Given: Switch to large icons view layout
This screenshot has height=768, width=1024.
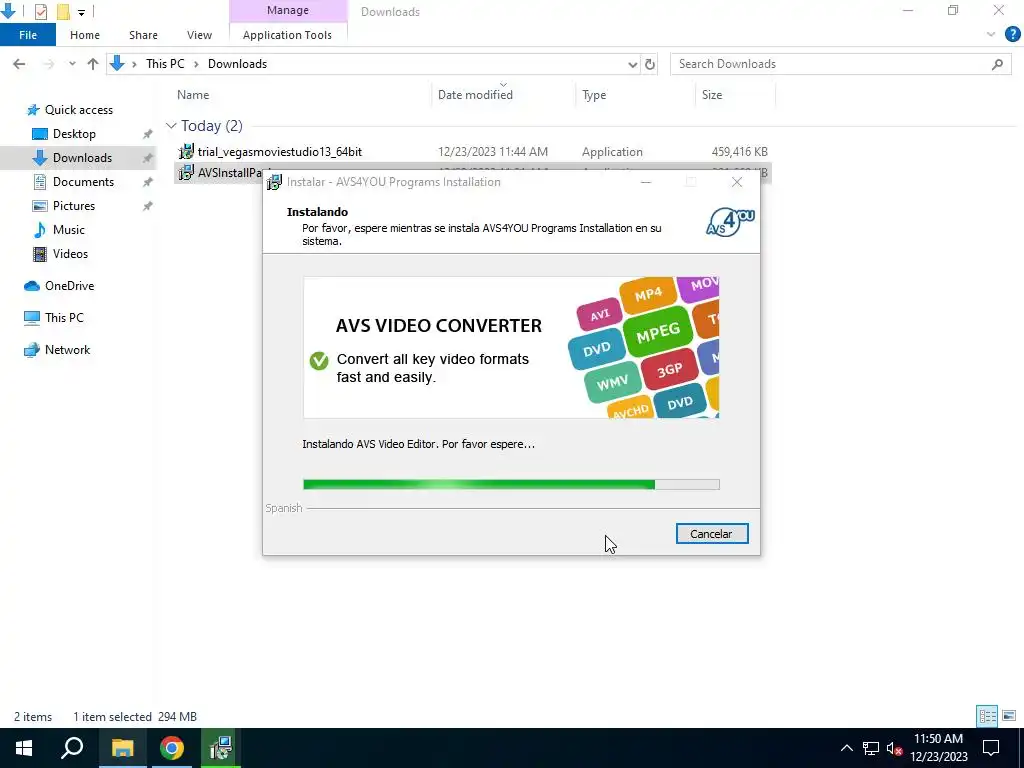Looking at the screenshot, I should 1009,716.
